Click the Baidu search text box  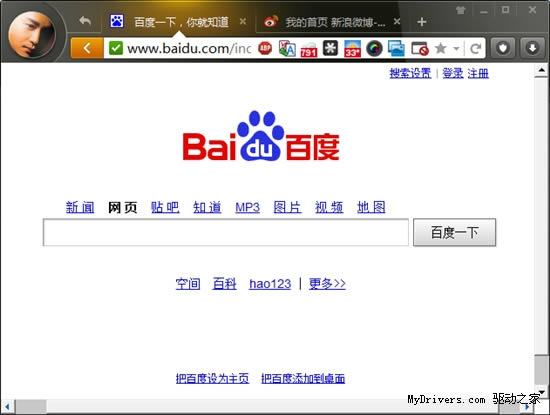(226, 233)
